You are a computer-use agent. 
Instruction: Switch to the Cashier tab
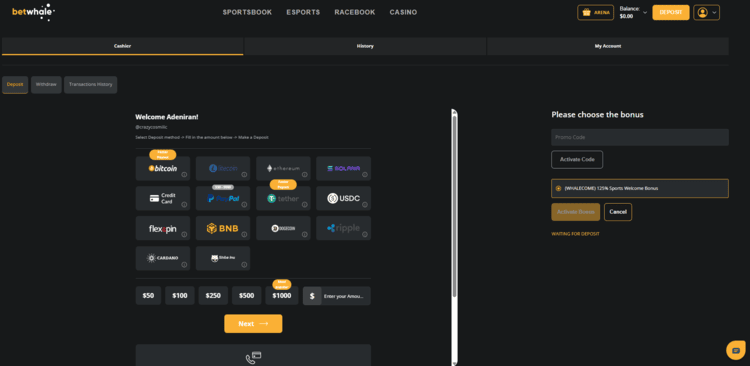[122, 46]
